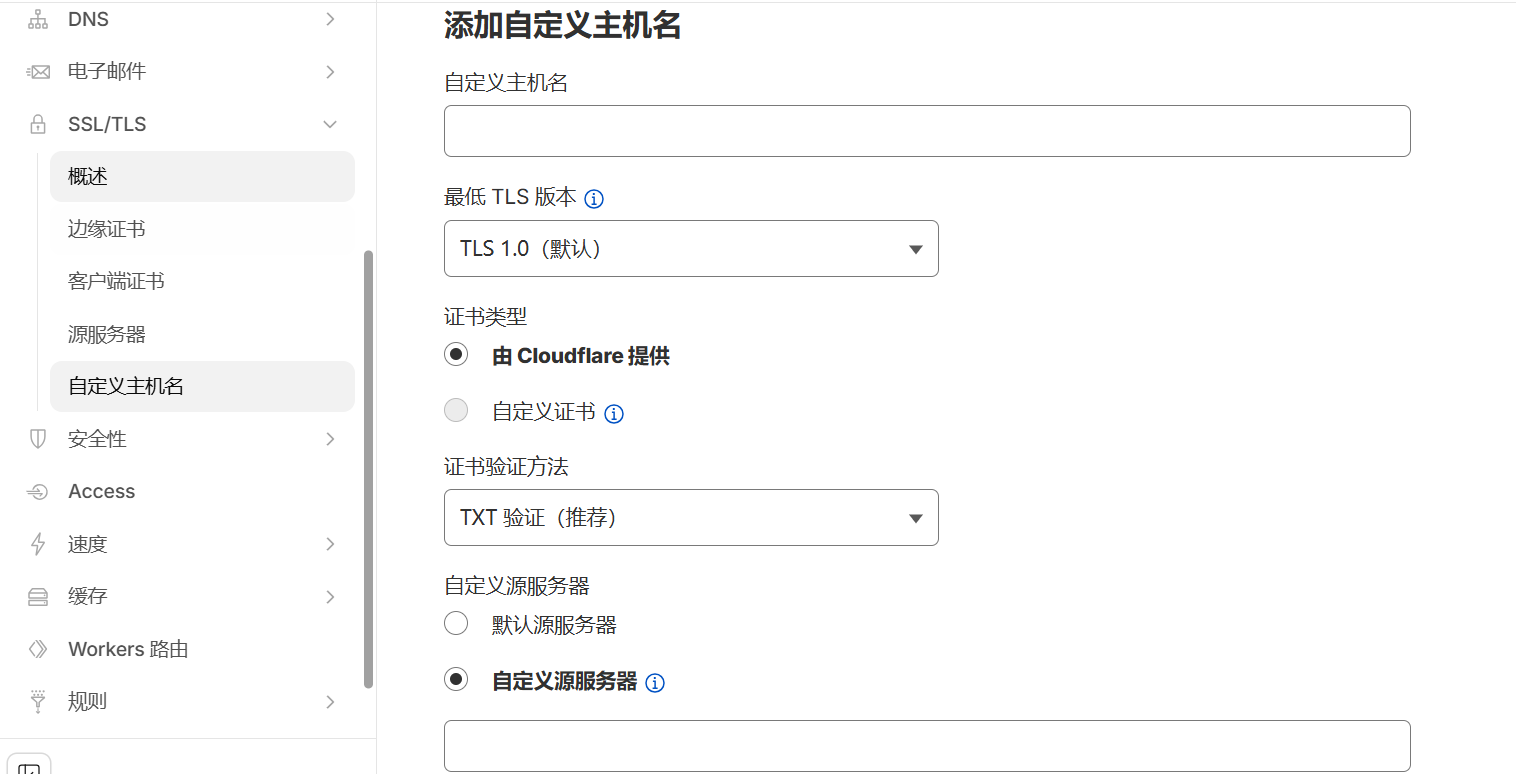Collapse the SSL/TLS section chevron

pos(329,124)
